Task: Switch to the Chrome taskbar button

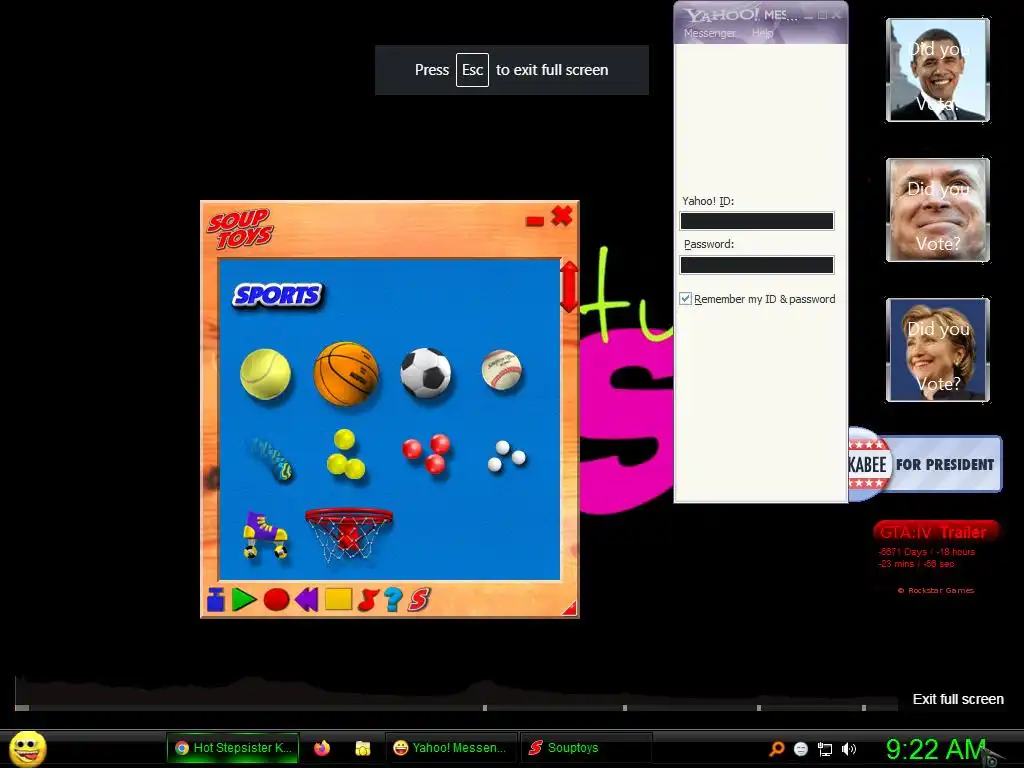Action: 233,748
